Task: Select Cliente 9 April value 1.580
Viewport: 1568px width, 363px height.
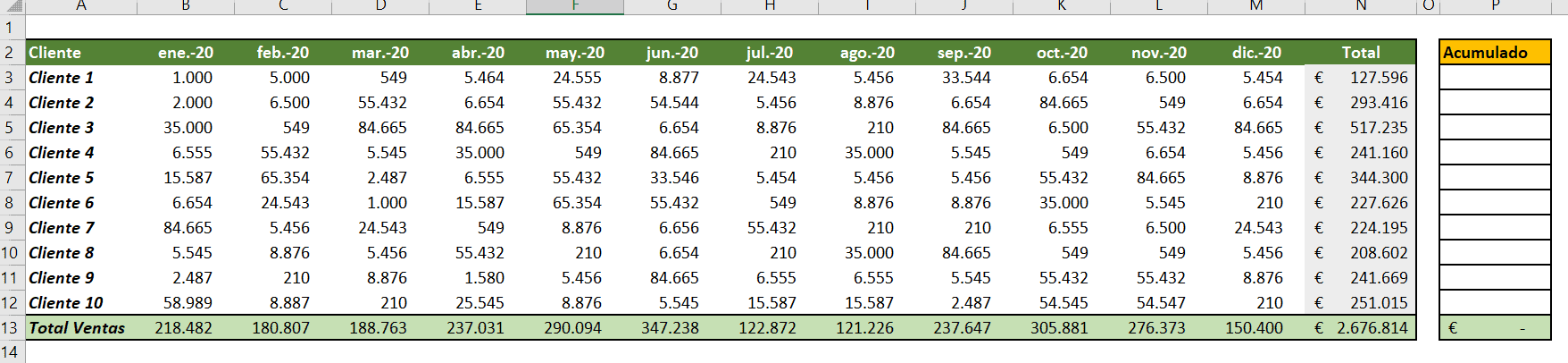Action: [x=478, y=277]
